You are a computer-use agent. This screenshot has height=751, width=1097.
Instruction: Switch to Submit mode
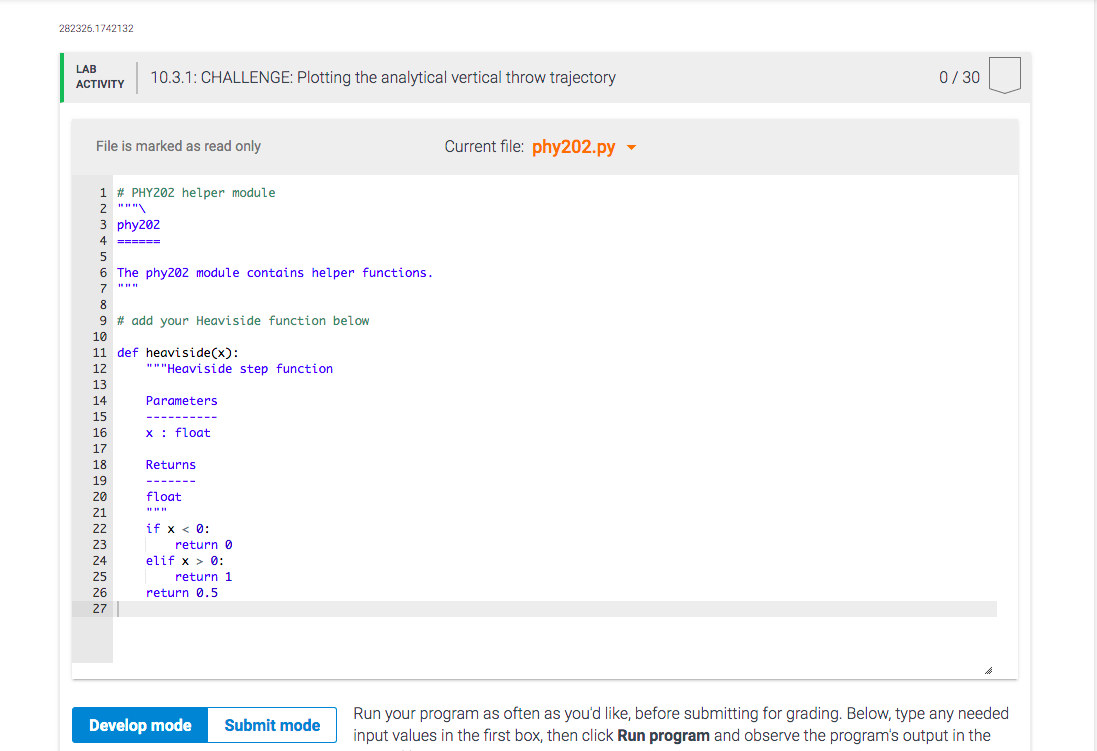pos(271,725)
